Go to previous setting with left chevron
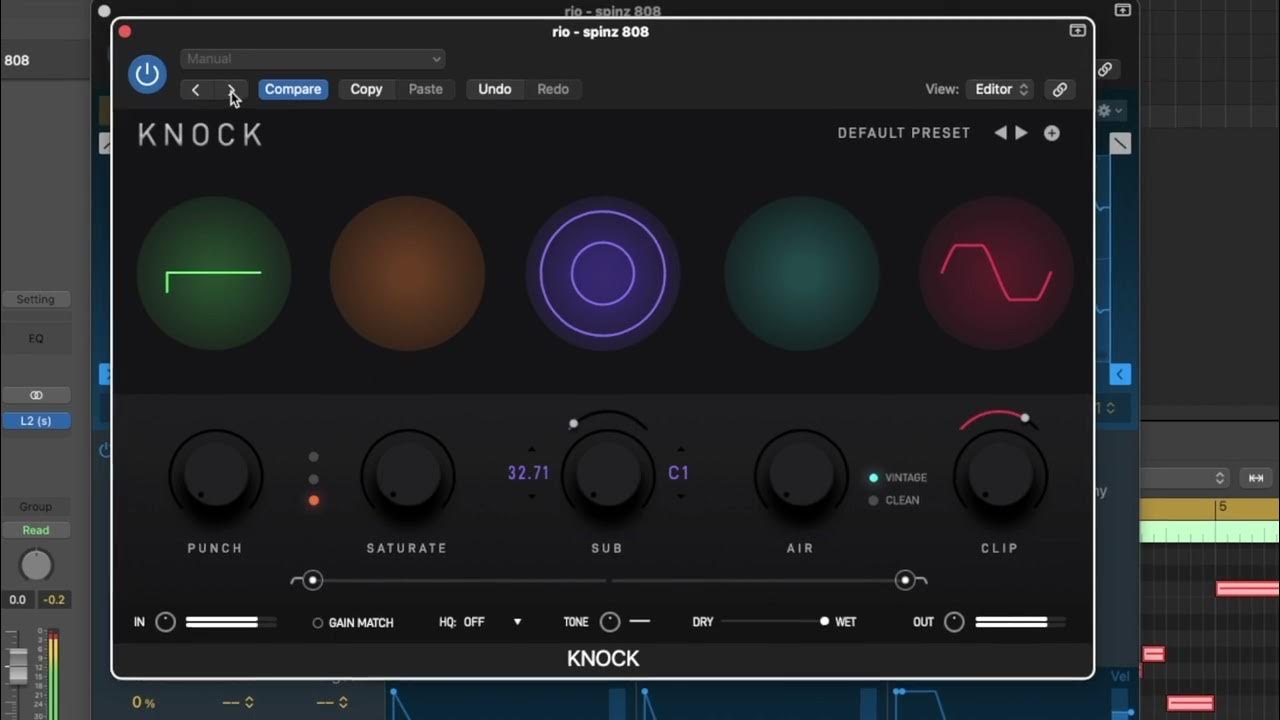 (196, 90)
